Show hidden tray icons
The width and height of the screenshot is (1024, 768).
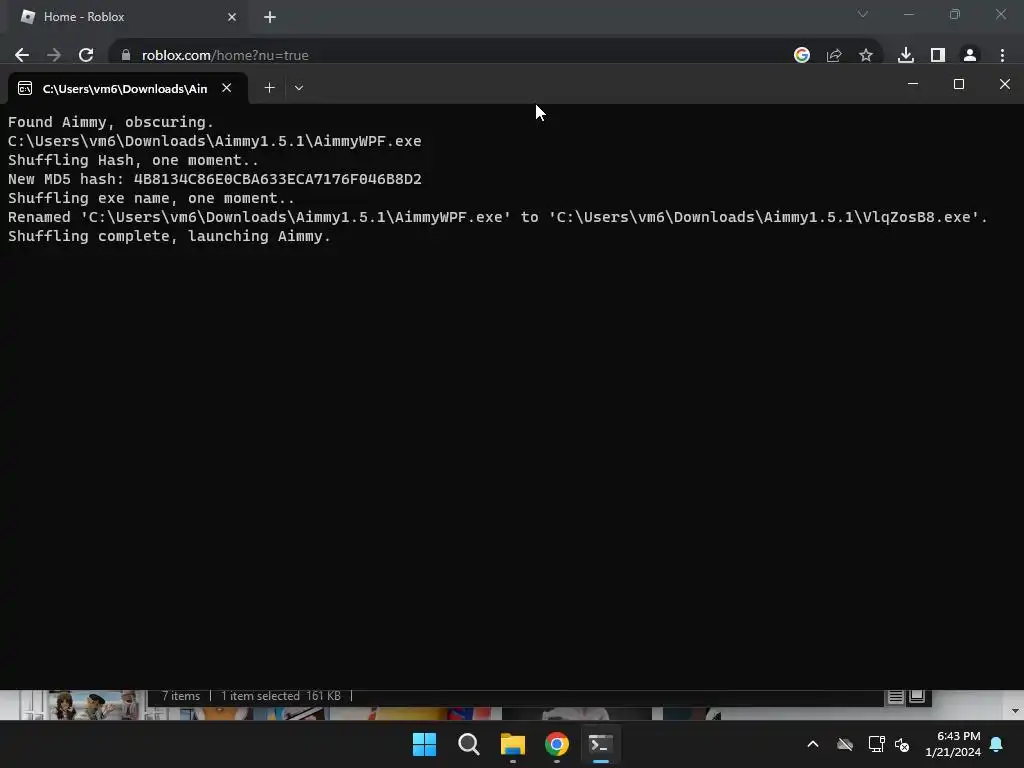[x=813, y=744]
